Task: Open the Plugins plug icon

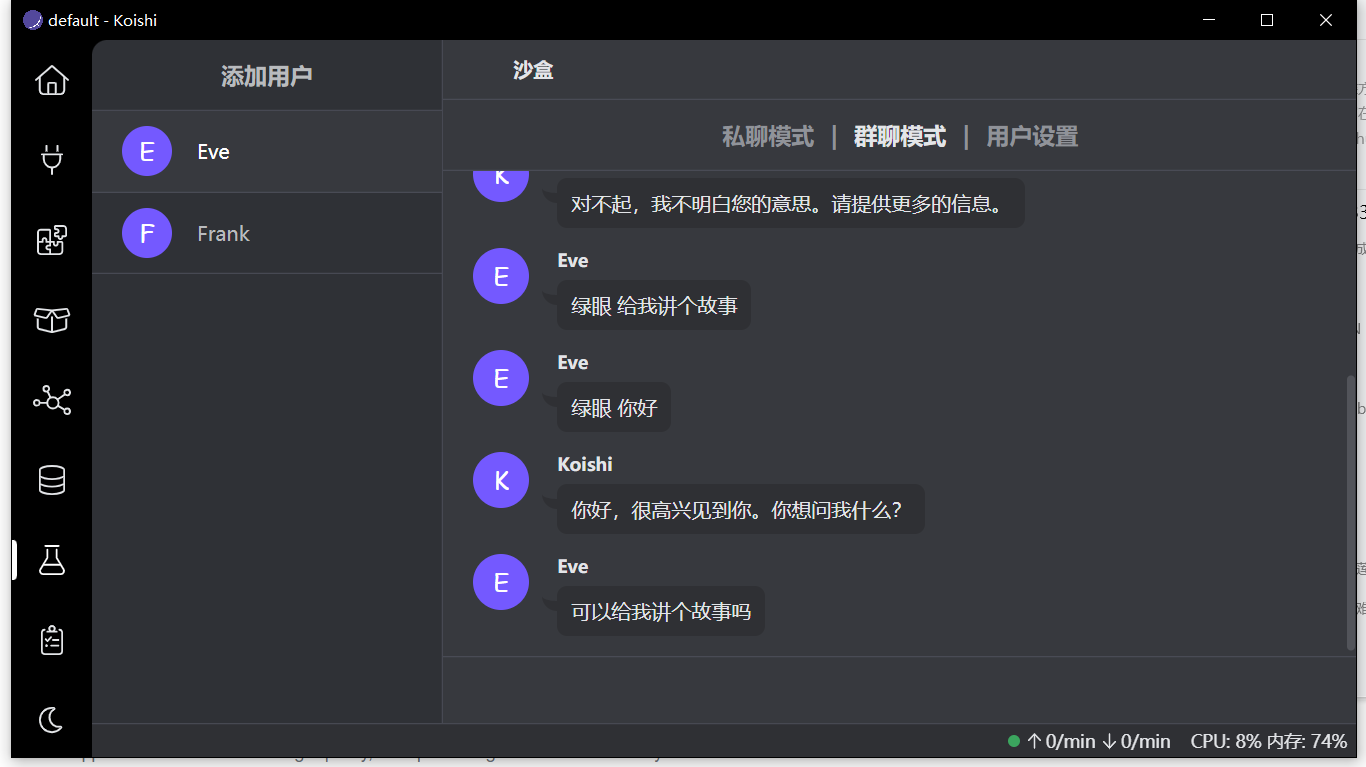Action: (52, 160)
